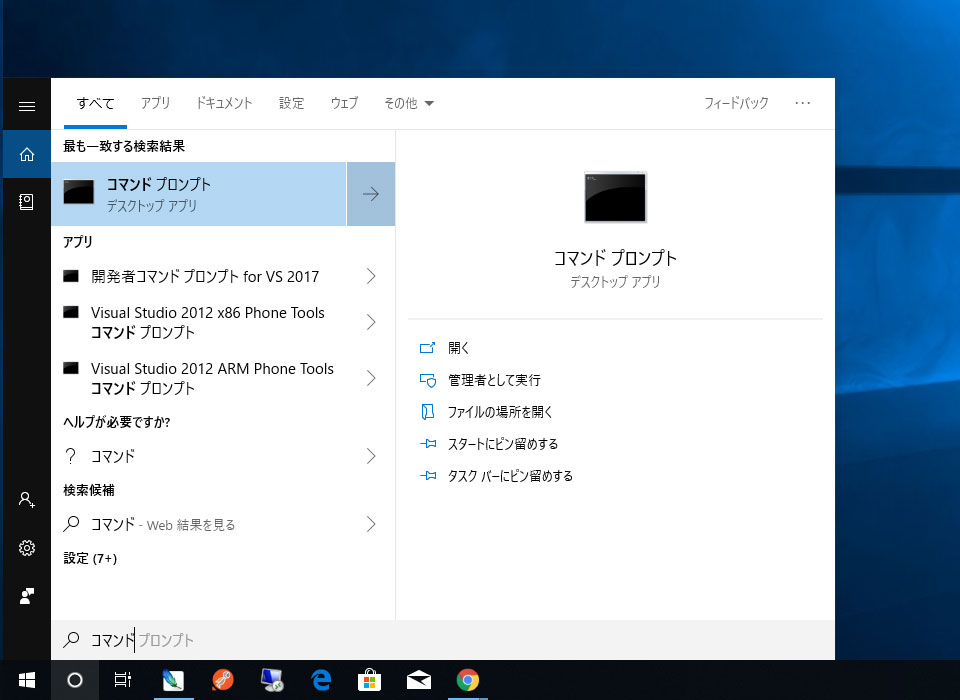Screen dimensions: 960x700
Task: Switch to the 設定 tab
Action: click(291, 103)
